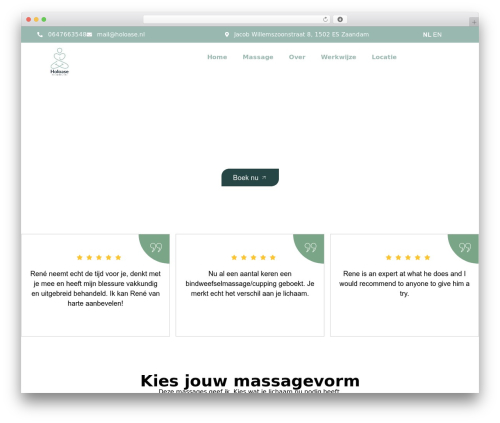Click the stars on bindweefselmassage review

pyautogui.click(x=253, y=257)
